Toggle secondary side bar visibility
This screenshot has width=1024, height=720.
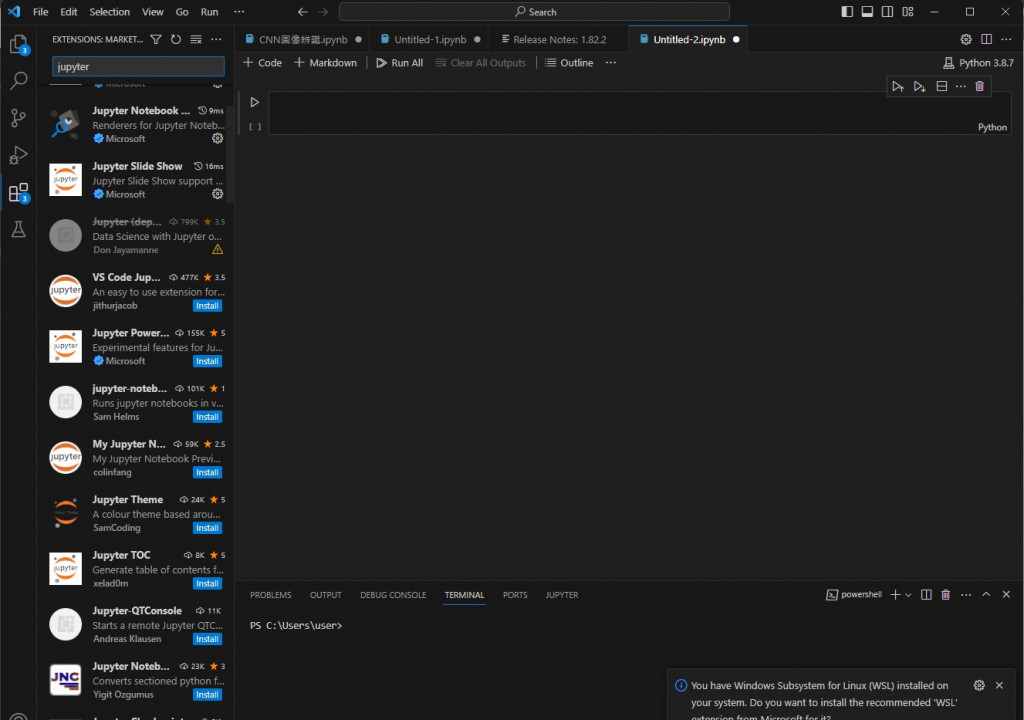888,12
